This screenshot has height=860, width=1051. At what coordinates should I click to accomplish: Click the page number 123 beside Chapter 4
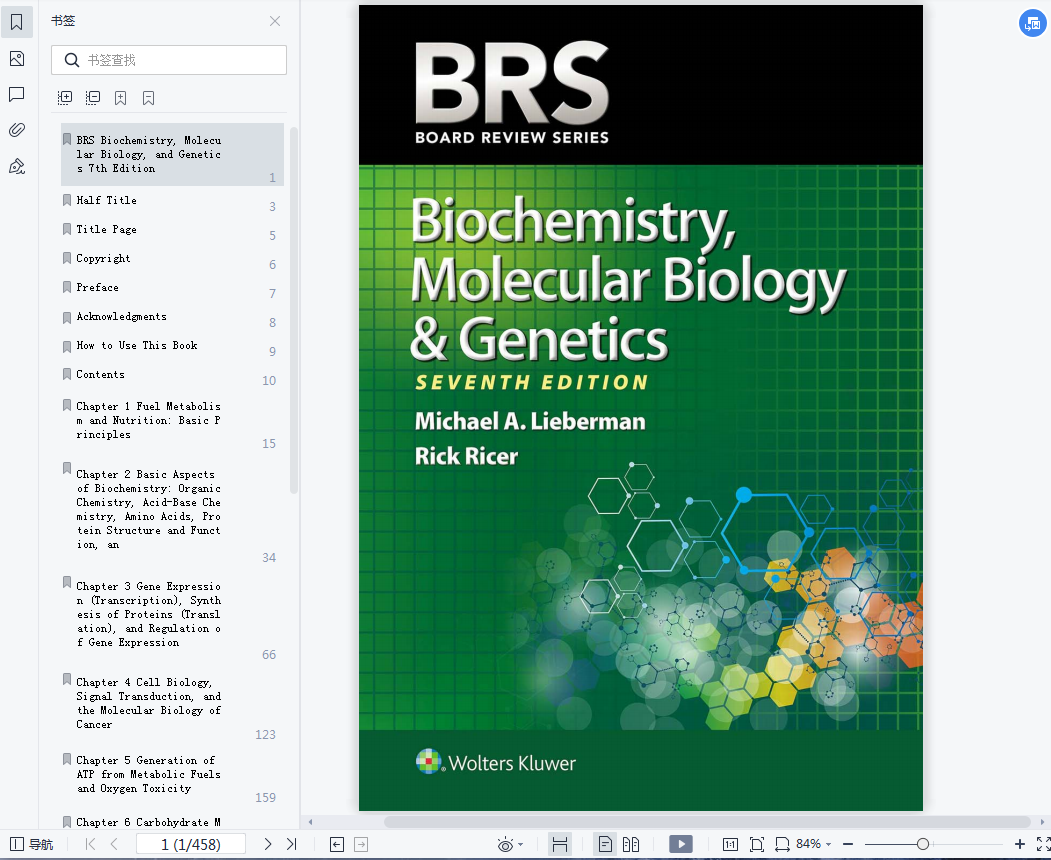(265, 735)
